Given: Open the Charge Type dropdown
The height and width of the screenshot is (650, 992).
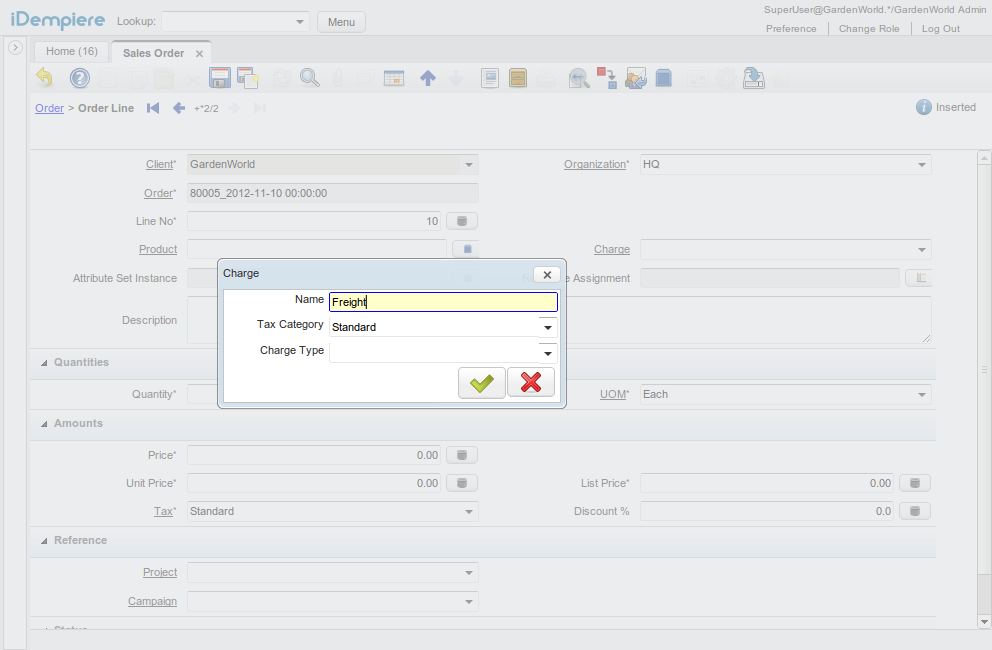Looking at the screenshot, I should click(x=547, y=352).
